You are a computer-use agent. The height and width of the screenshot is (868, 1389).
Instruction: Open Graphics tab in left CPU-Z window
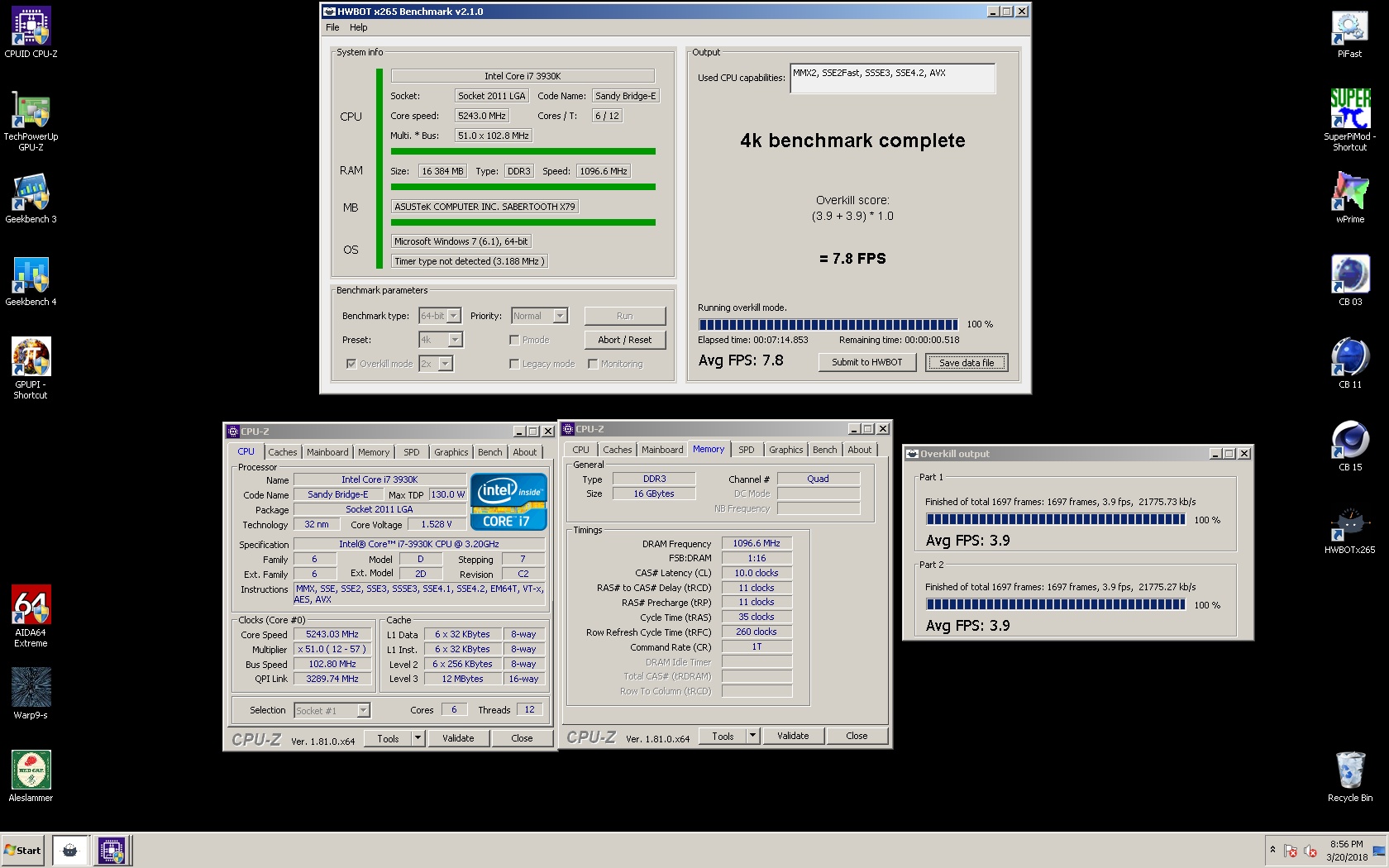tap(451, 452)
